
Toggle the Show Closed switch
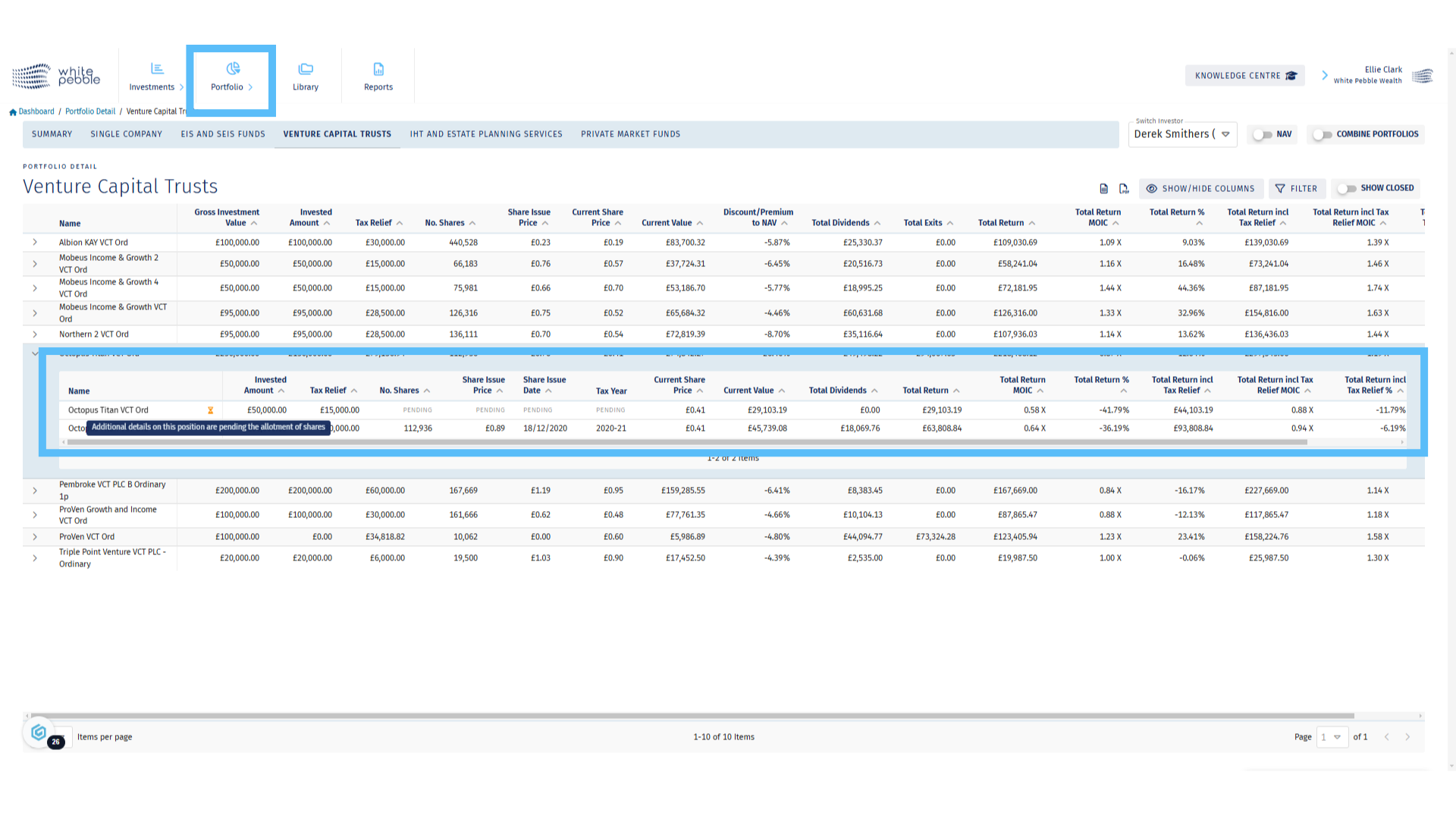coord(1346,189)
